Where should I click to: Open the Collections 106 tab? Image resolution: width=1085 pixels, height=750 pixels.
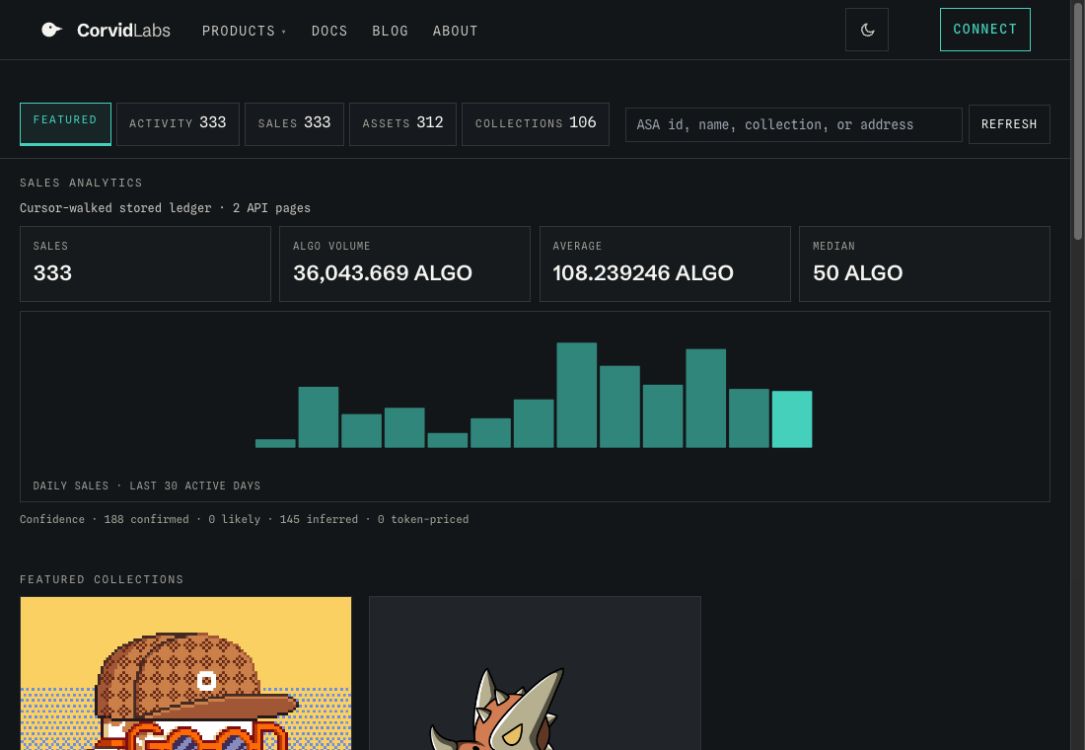[x=536, y=124]
